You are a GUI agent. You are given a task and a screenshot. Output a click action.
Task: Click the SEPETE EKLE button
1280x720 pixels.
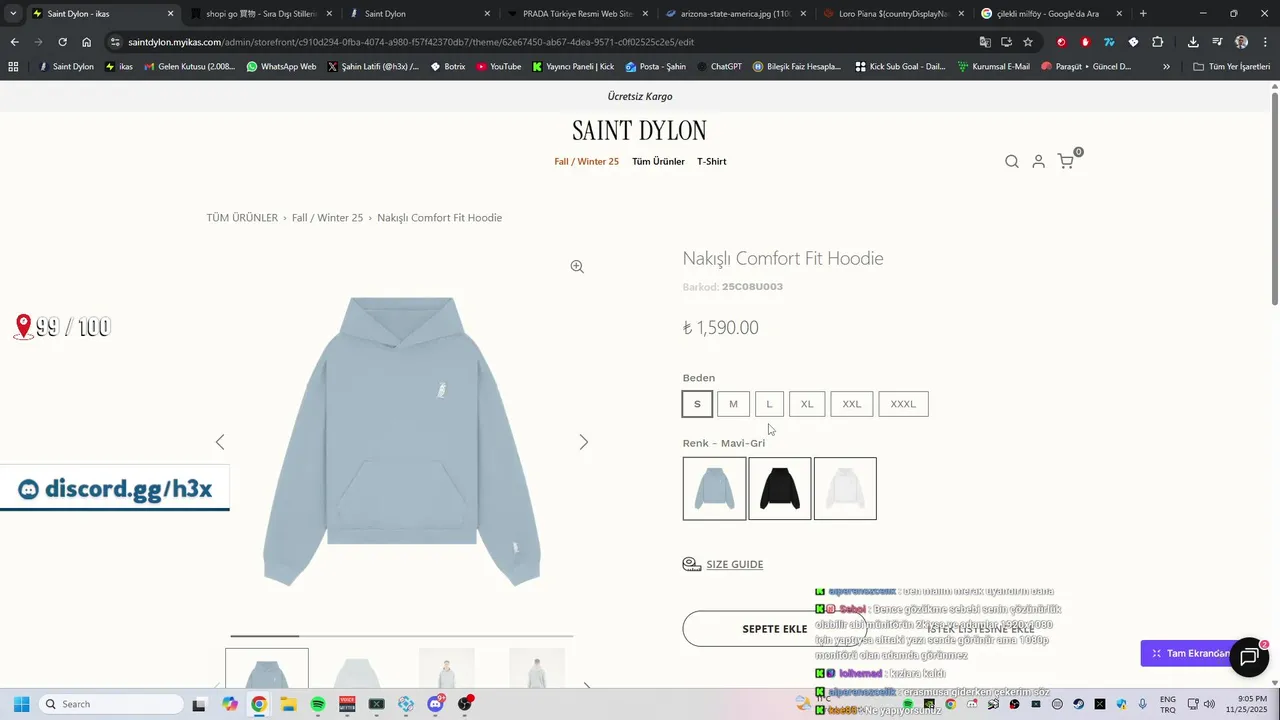(x=774, y=629)
